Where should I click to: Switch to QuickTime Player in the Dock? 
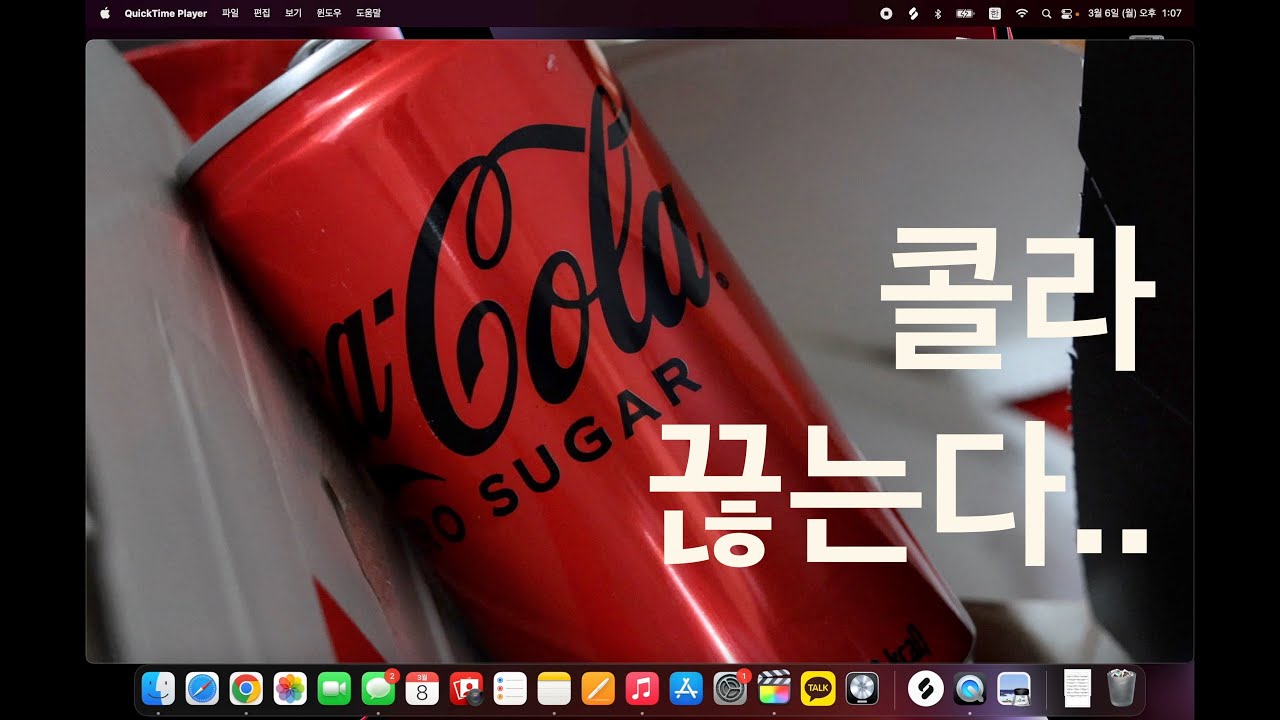pos(969,688)
